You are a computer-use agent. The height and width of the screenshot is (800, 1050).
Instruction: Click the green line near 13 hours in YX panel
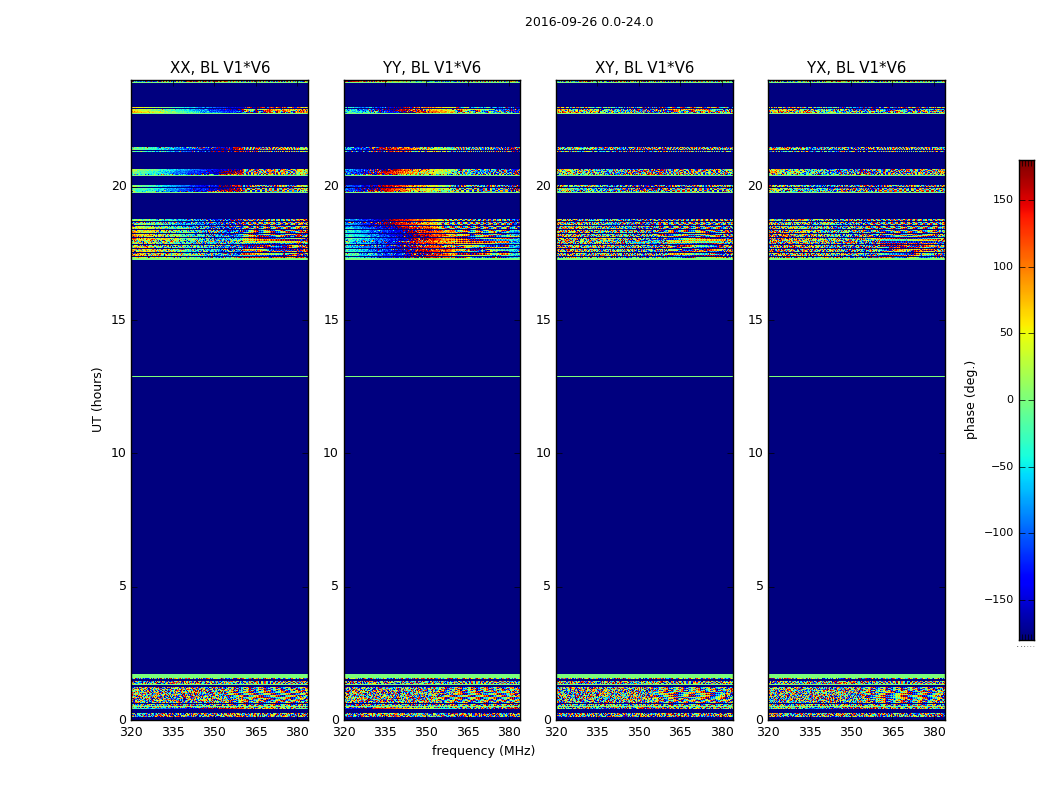click(856, 376)
